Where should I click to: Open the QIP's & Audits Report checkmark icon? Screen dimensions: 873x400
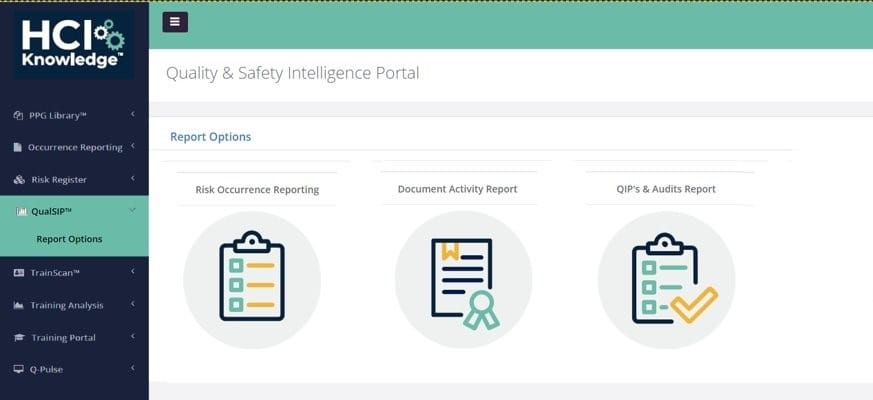[x=666, y=280]
